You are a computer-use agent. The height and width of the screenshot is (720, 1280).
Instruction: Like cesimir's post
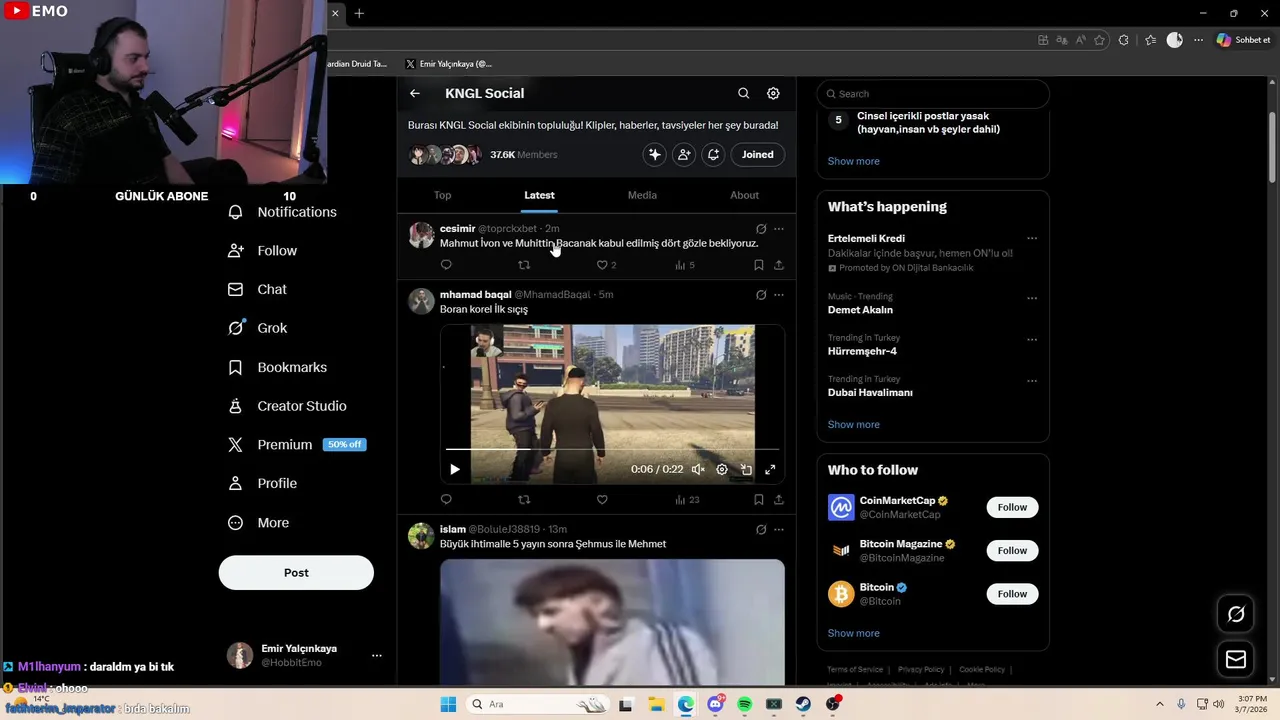tap(602, 265)
